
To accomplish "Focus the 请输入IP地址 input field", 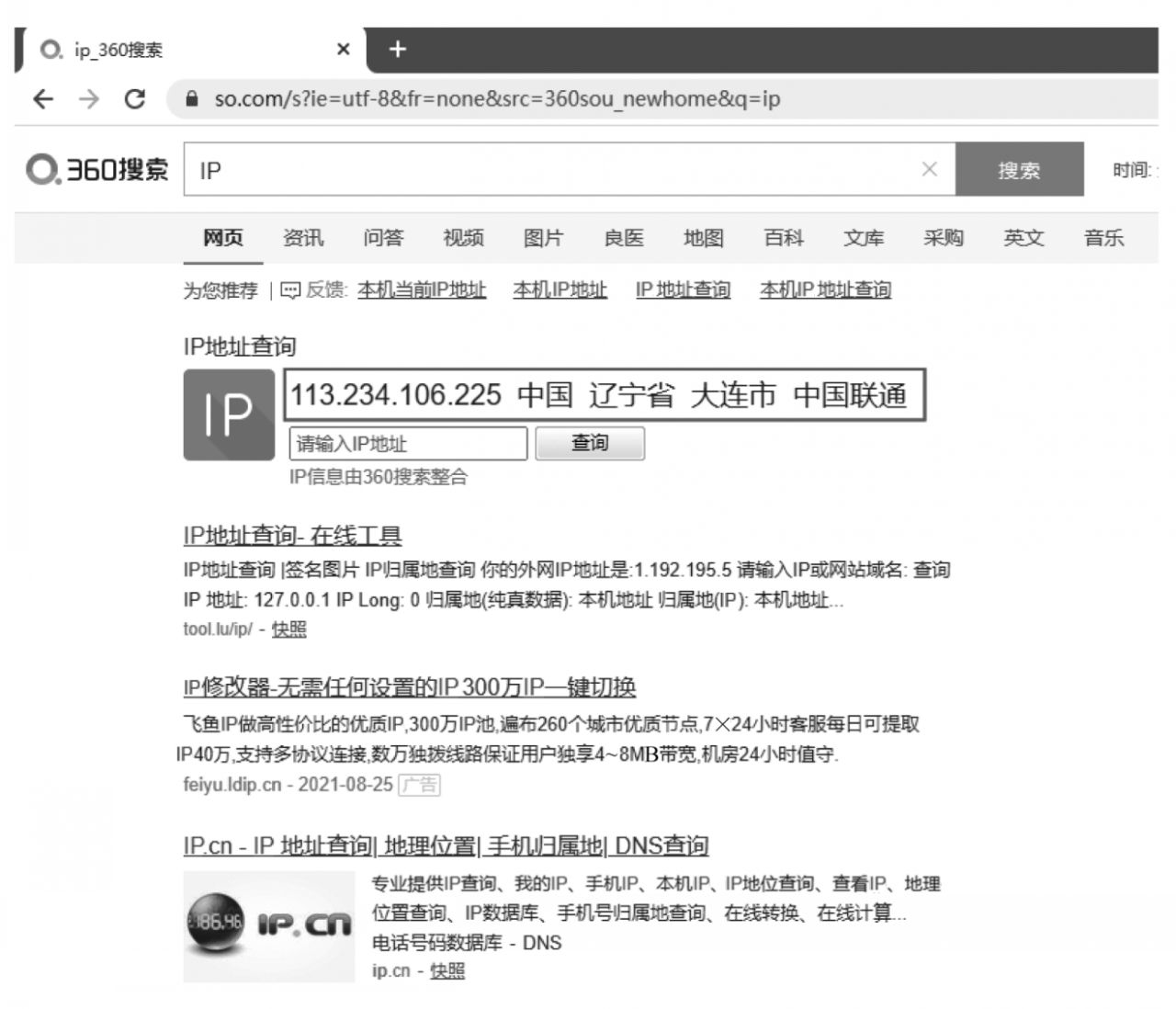I will pyautogui.click(x=409, y=444).
